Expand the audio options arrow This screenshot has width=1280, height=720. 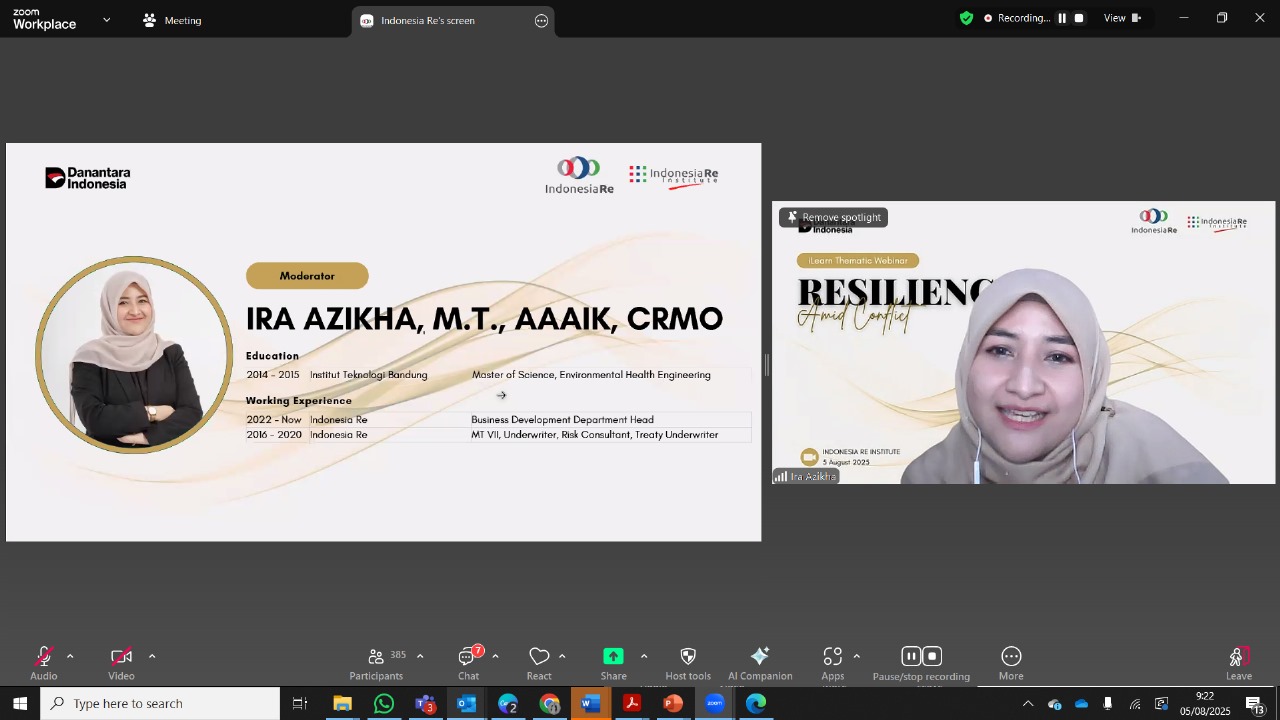click(x=70, y=657)
